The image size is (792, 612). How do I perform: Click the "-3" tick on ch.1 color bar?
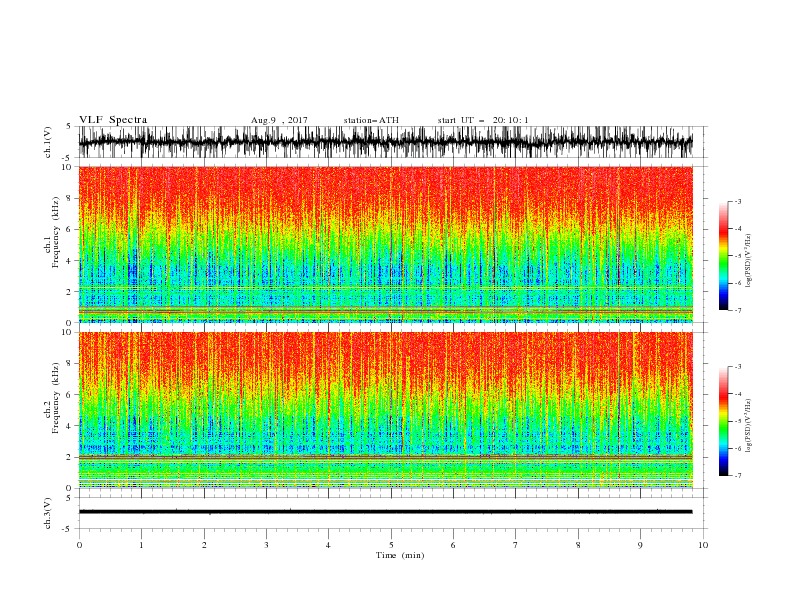coord(738,201)
